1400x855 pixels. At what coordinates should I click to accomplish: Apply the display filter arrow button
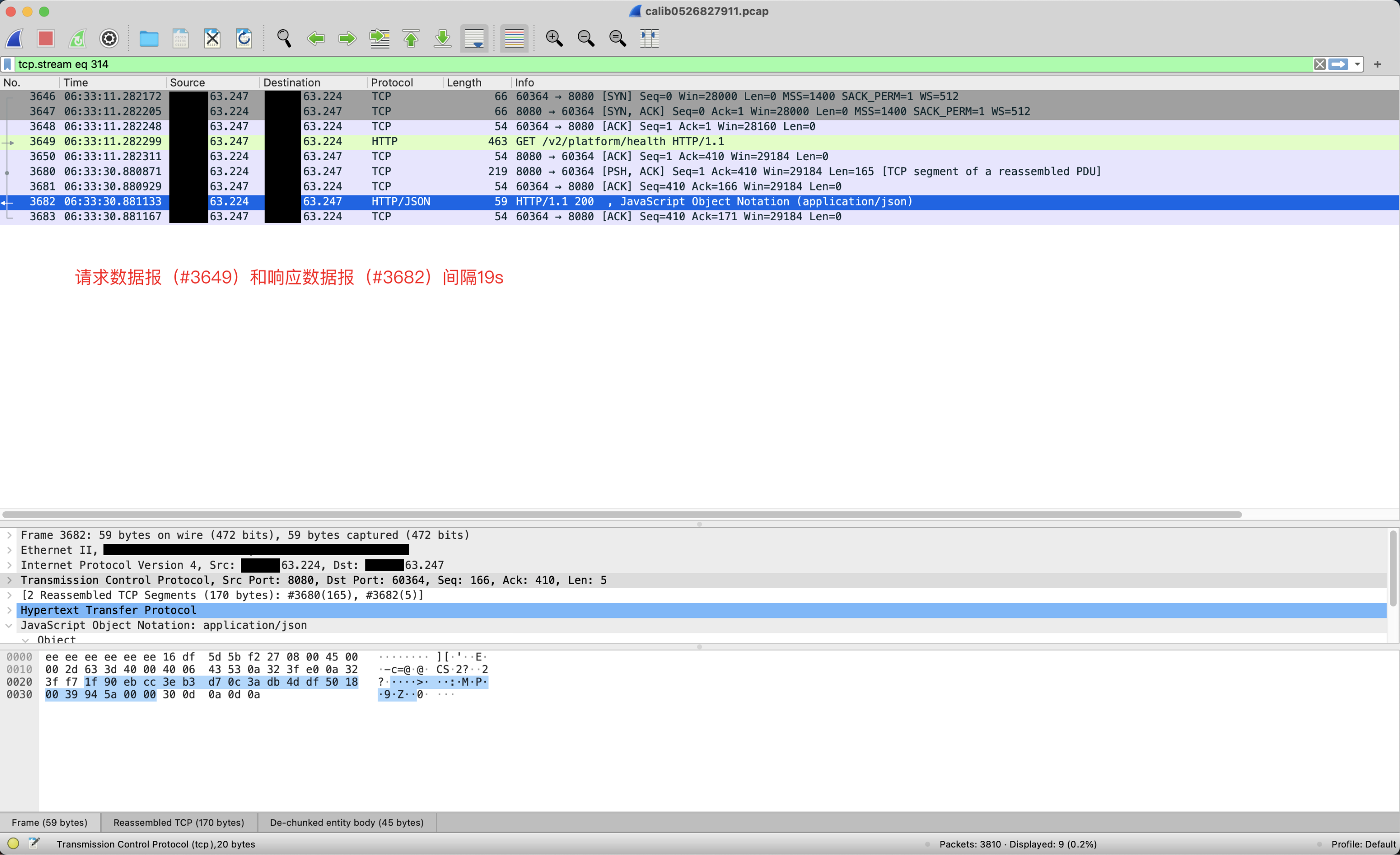(x=1338, y=64)
